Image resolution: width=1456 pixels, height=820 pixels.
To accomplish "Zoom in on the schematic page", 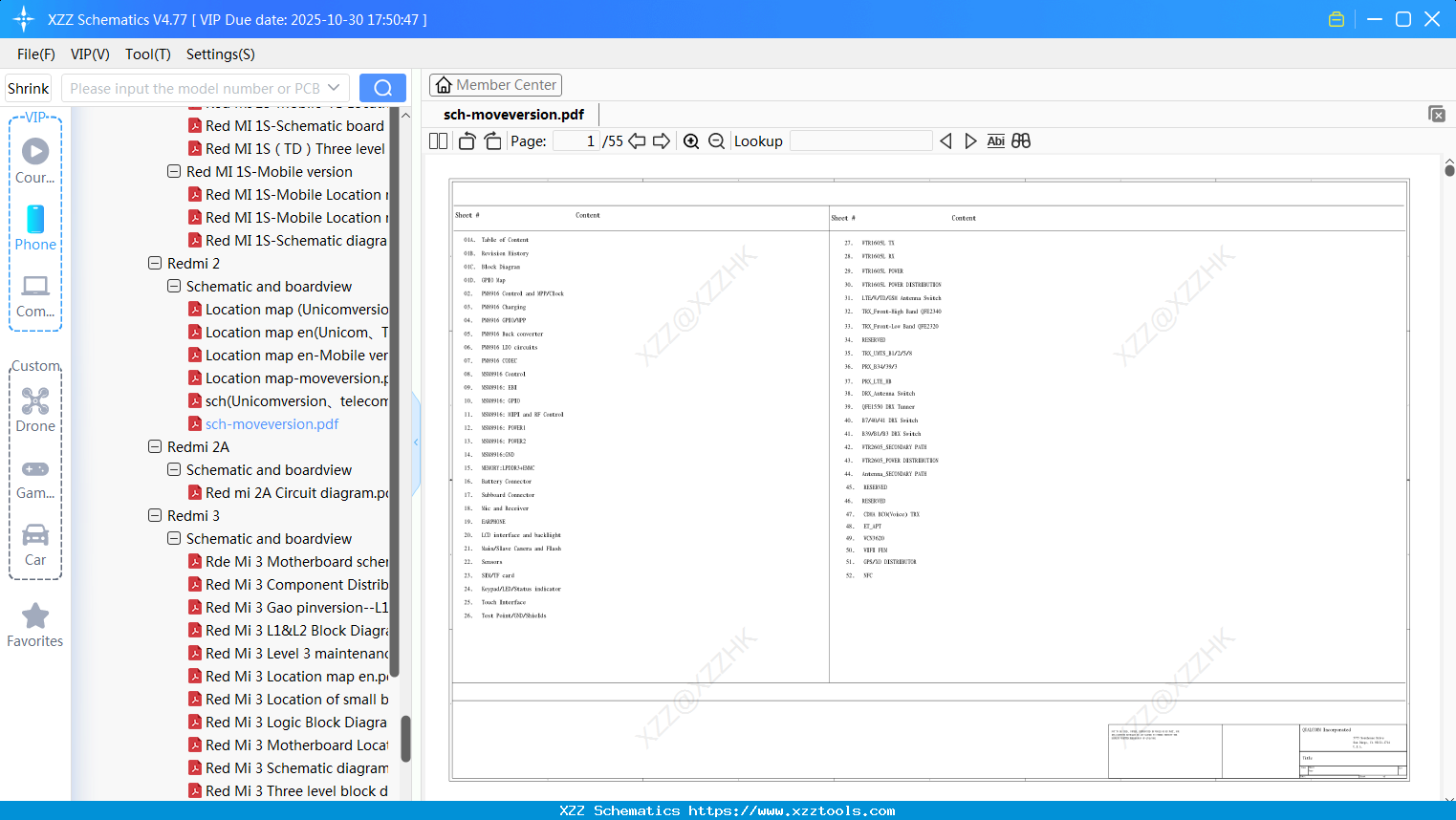I will tap(691, 141).
